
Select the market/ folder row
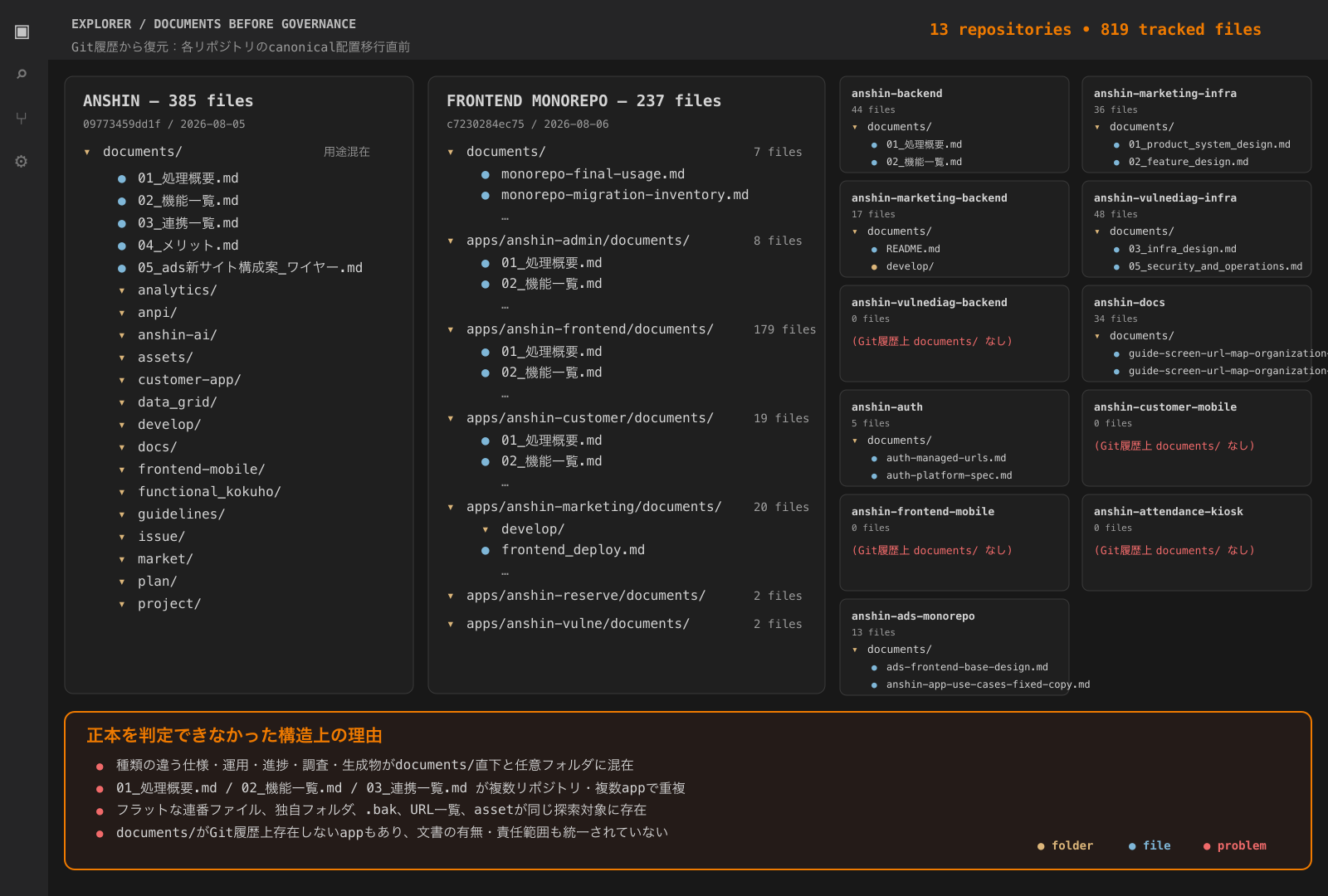165,559
